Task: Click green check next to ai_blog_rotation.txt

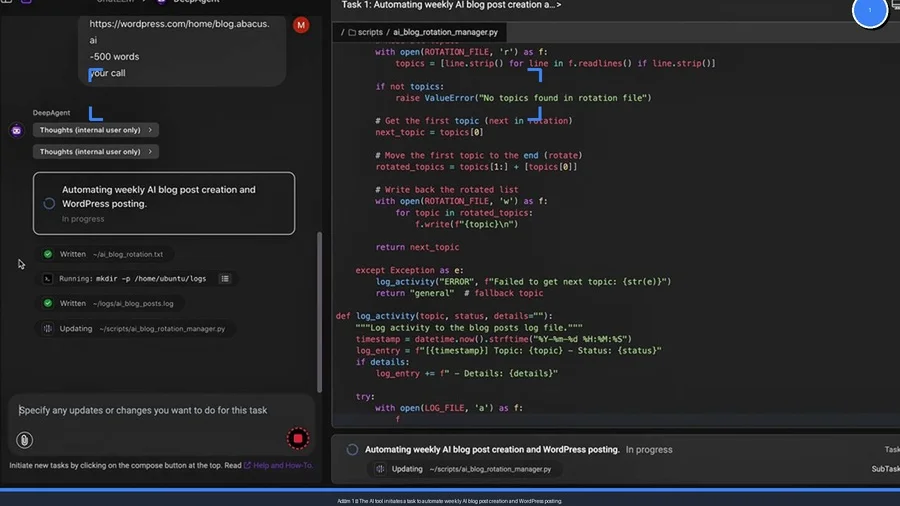Action: 48,254
